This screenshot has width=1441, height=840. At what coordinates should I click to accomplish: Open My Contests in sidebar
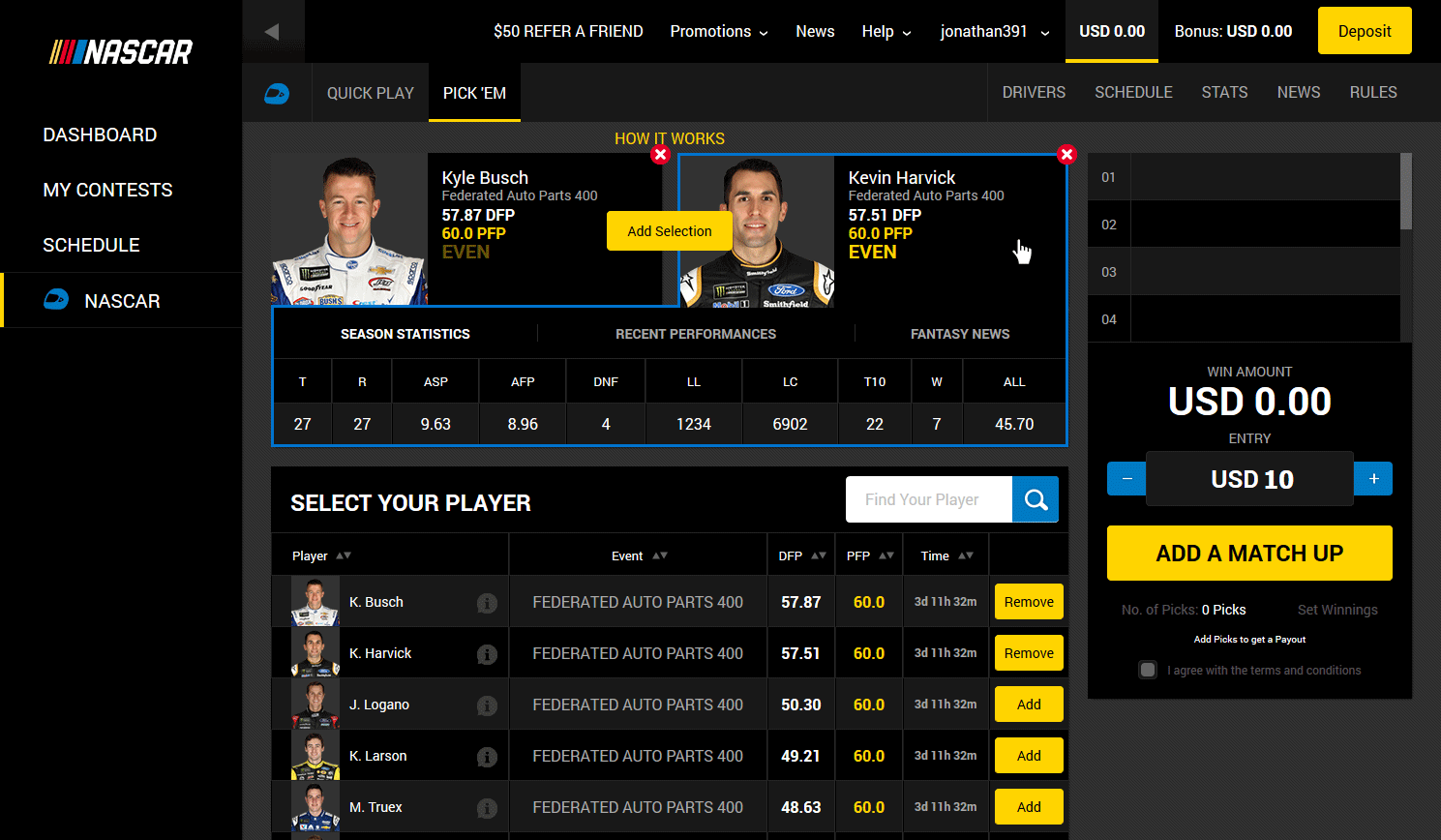click(107, 190)
